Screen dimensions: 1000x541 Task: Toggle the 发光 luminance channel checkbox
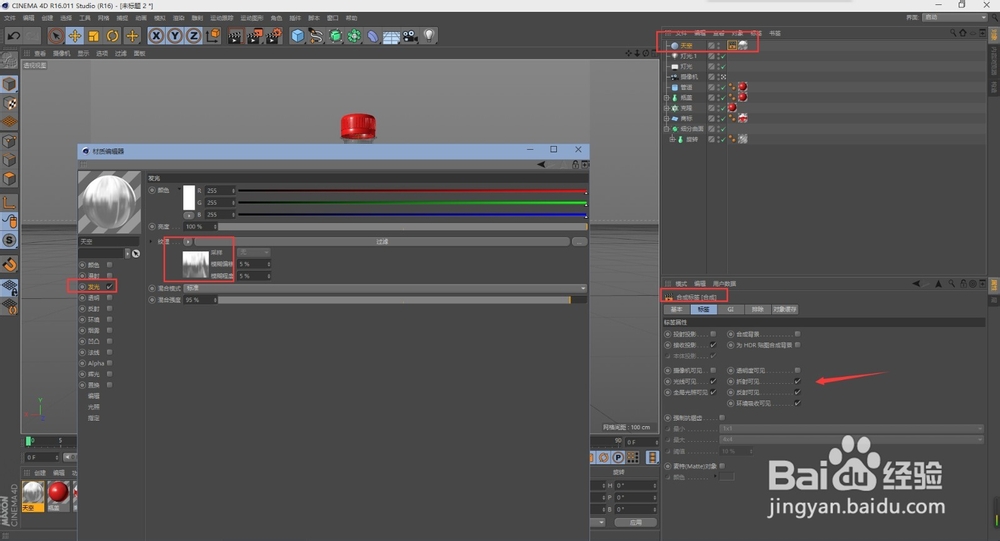[x=110, y=286]
